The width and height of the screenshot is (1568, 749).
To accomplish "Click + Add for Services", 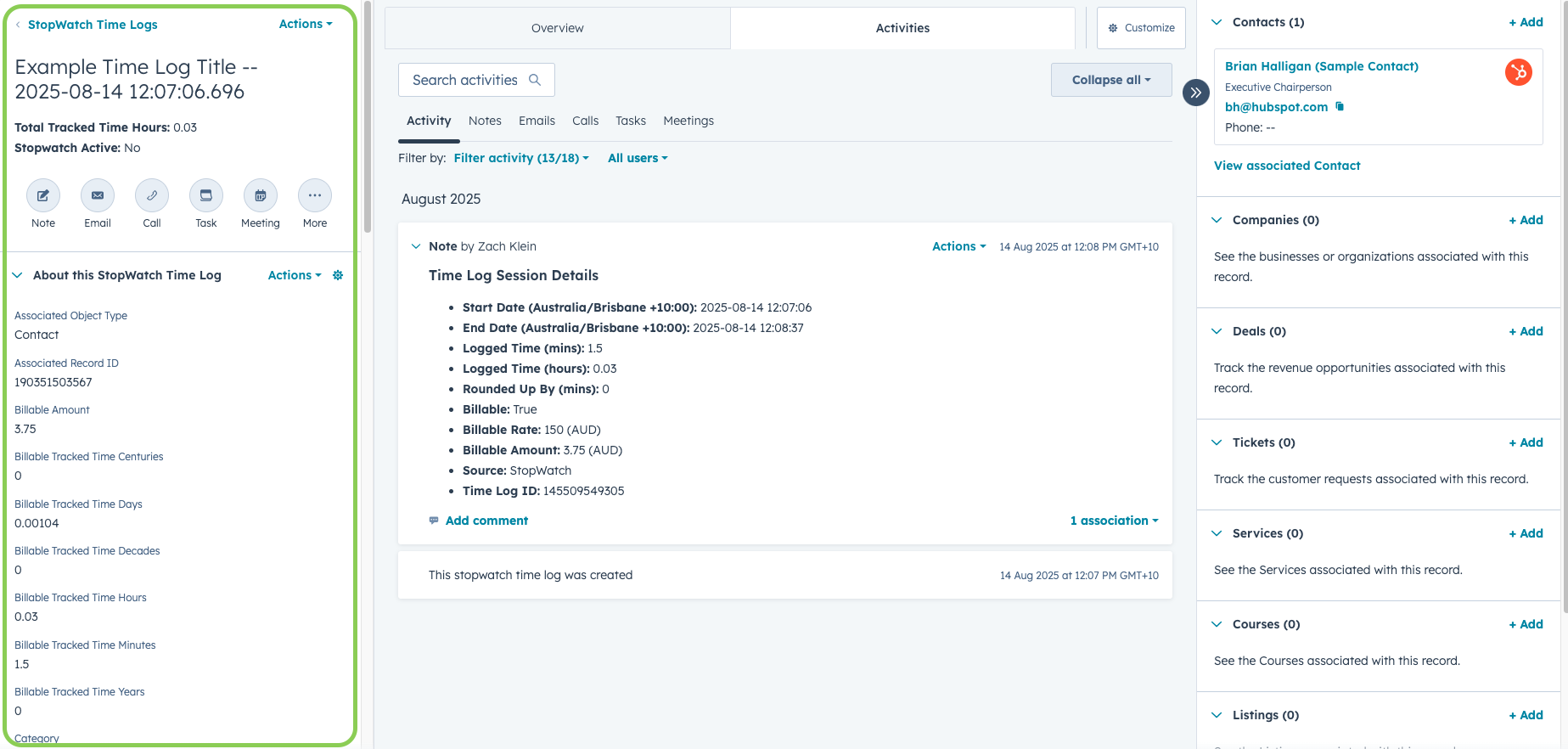I will (x=1526, y=533).
